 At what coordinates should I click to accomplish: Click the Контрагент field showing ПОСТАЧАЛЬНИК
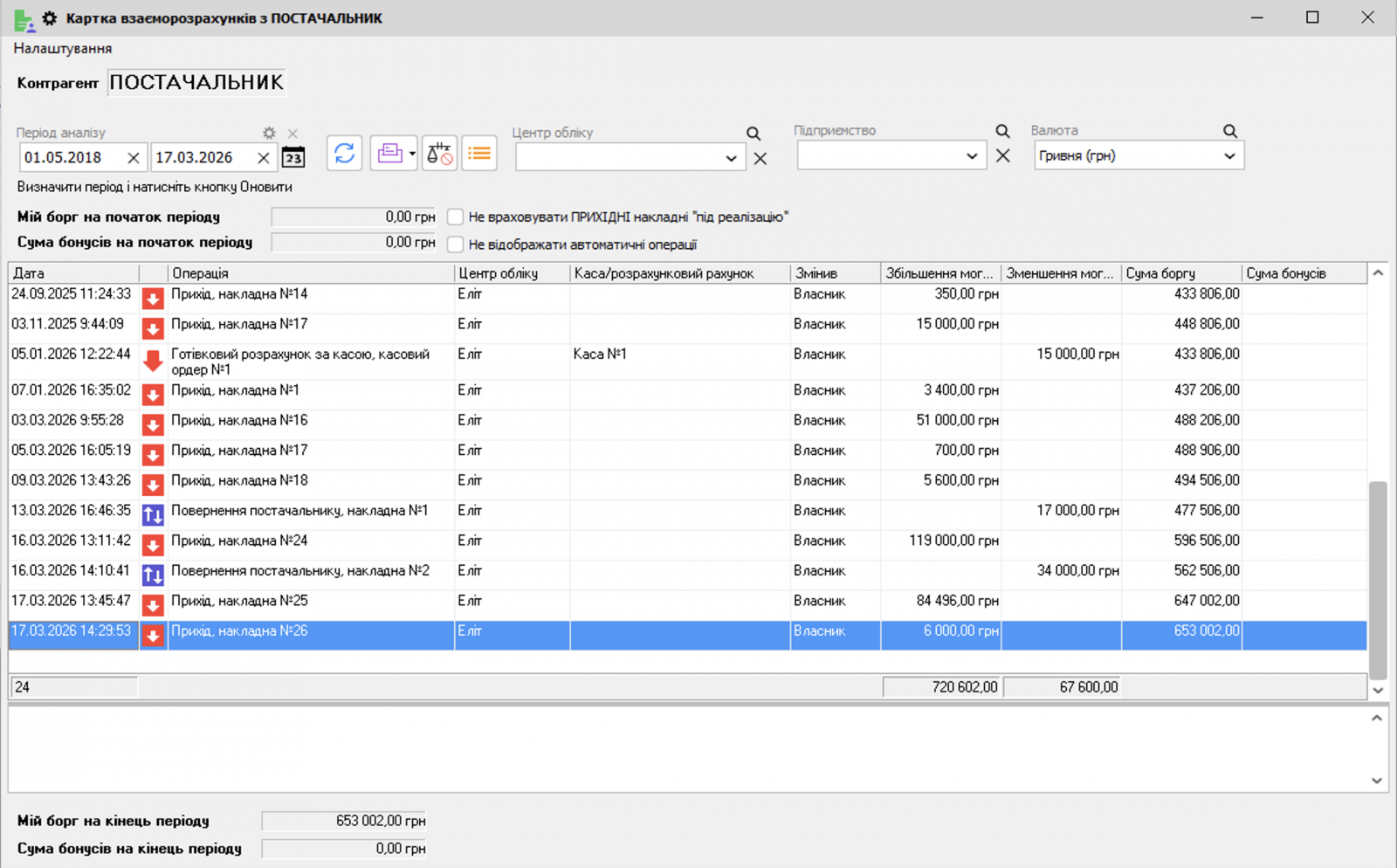point(196,81)
